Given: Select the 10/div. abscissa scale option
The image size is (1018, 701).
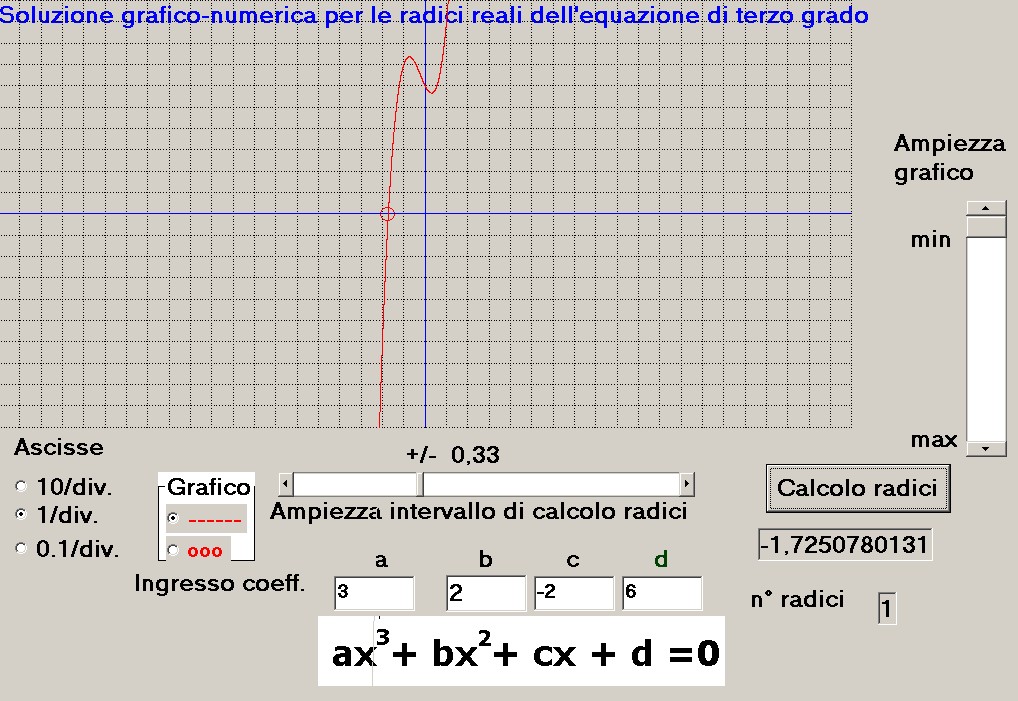Looking at the screenshot, I should 22,487.
